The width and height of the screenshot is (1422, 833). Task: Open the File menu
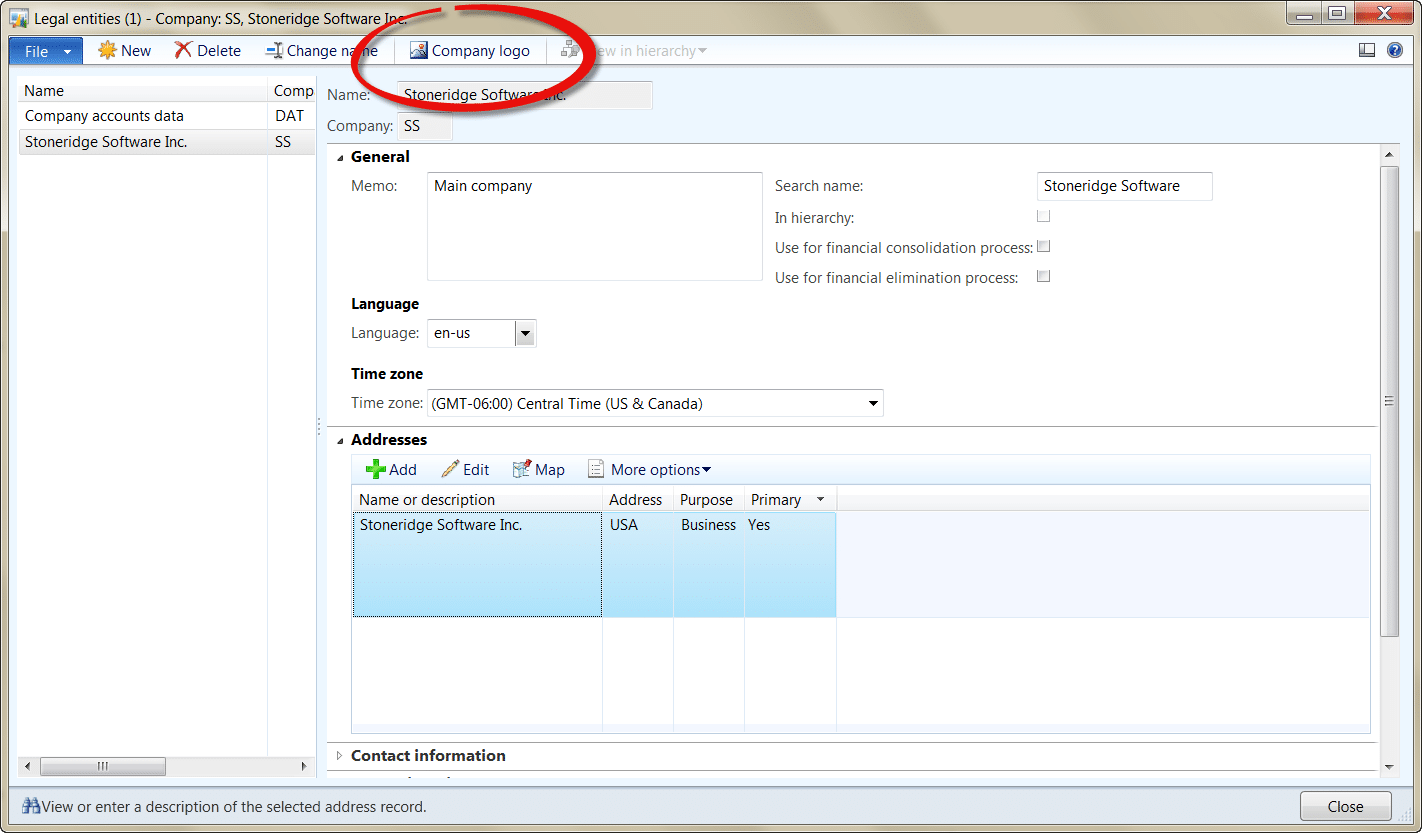pyautogui.click(x=45, y=51)
